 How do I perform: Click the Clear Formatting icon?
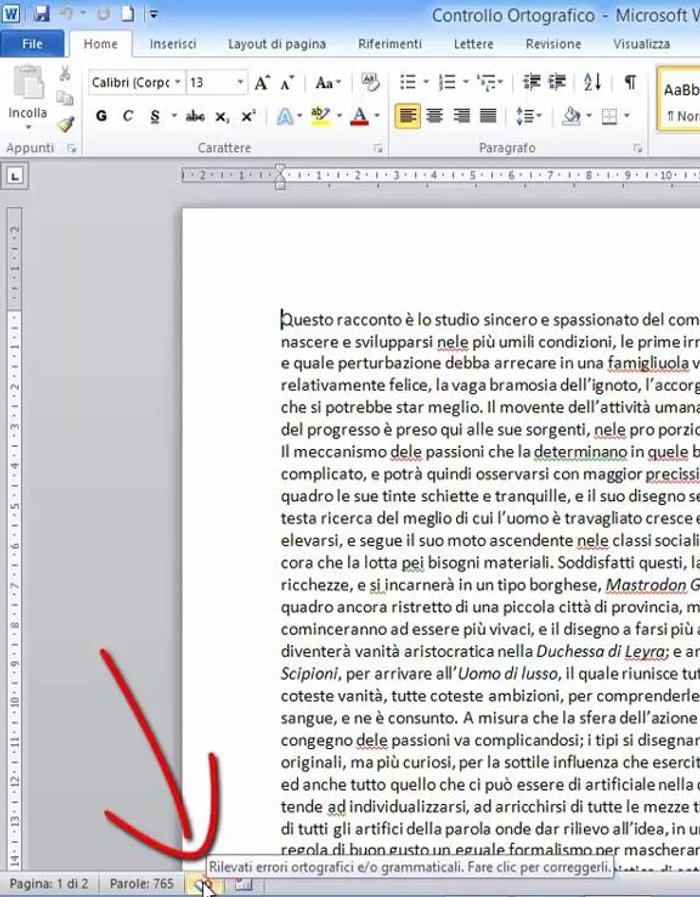coord(371,83)
